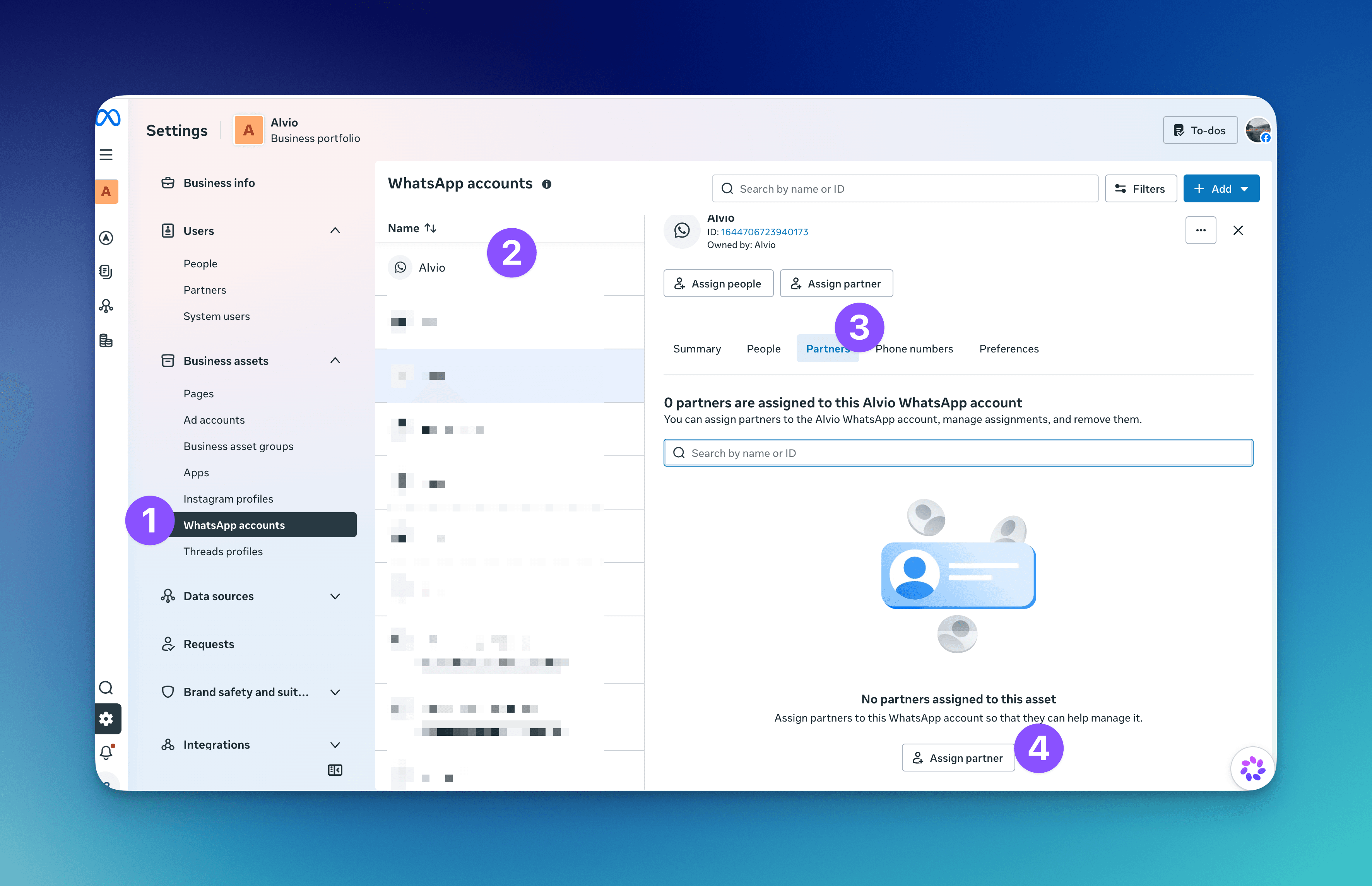Click the billing stack icon in left rail

[x=106, y=340]
